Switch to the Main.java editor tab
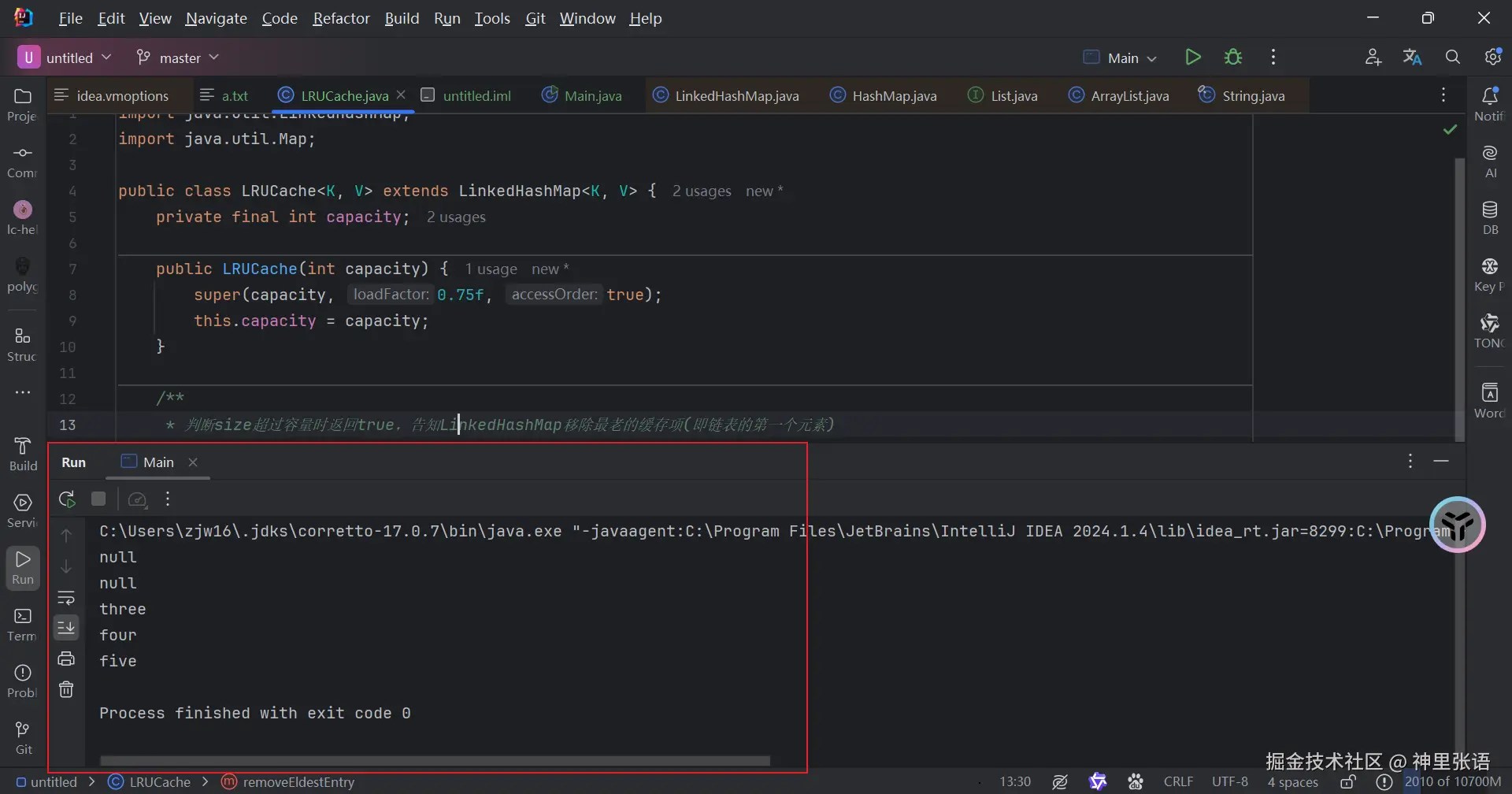The width and height of the screenshot is (1512, 794). (x=582, y=96)
